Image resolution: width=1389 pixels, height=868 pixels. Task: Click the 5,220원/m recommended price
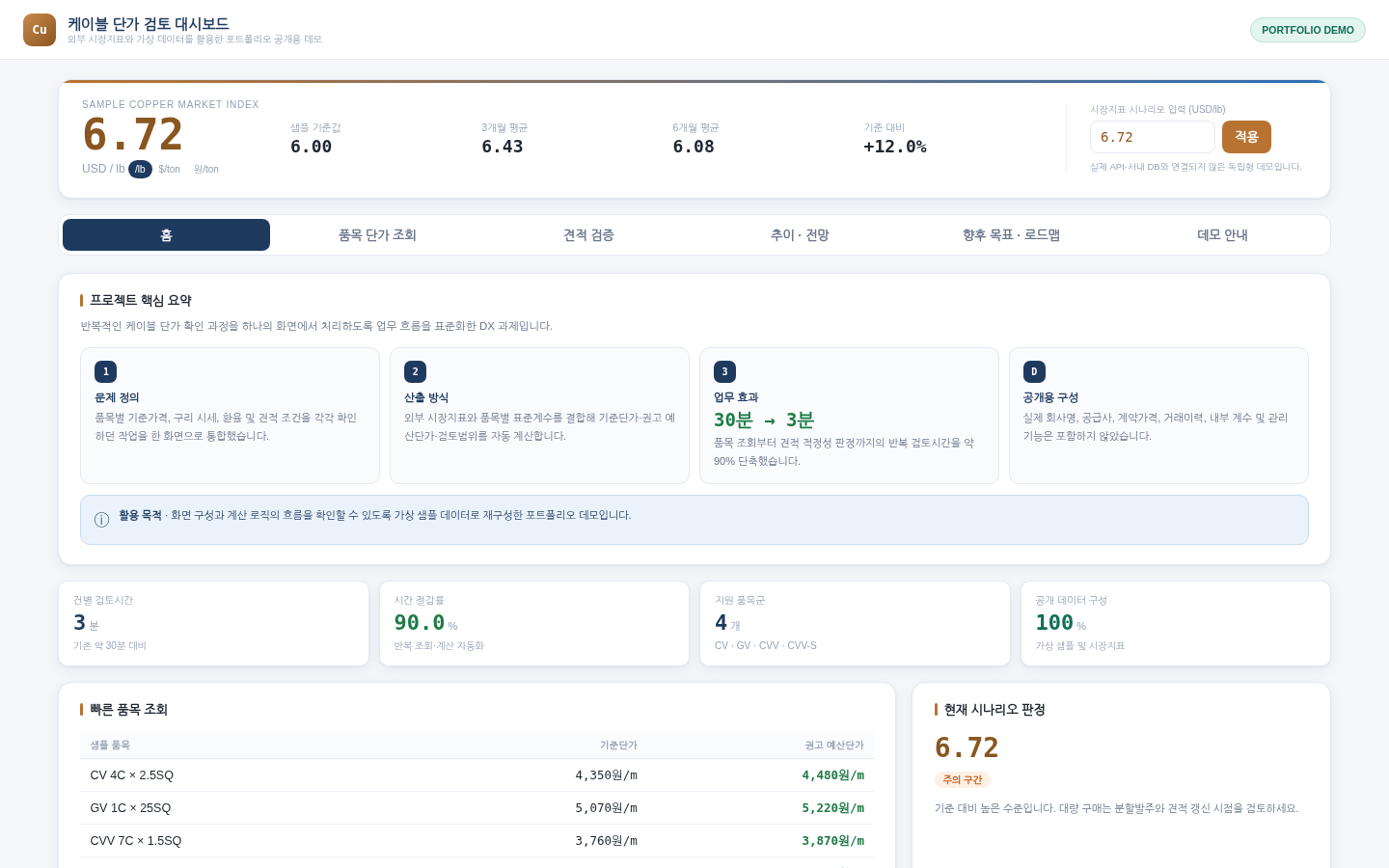(832, 808)
